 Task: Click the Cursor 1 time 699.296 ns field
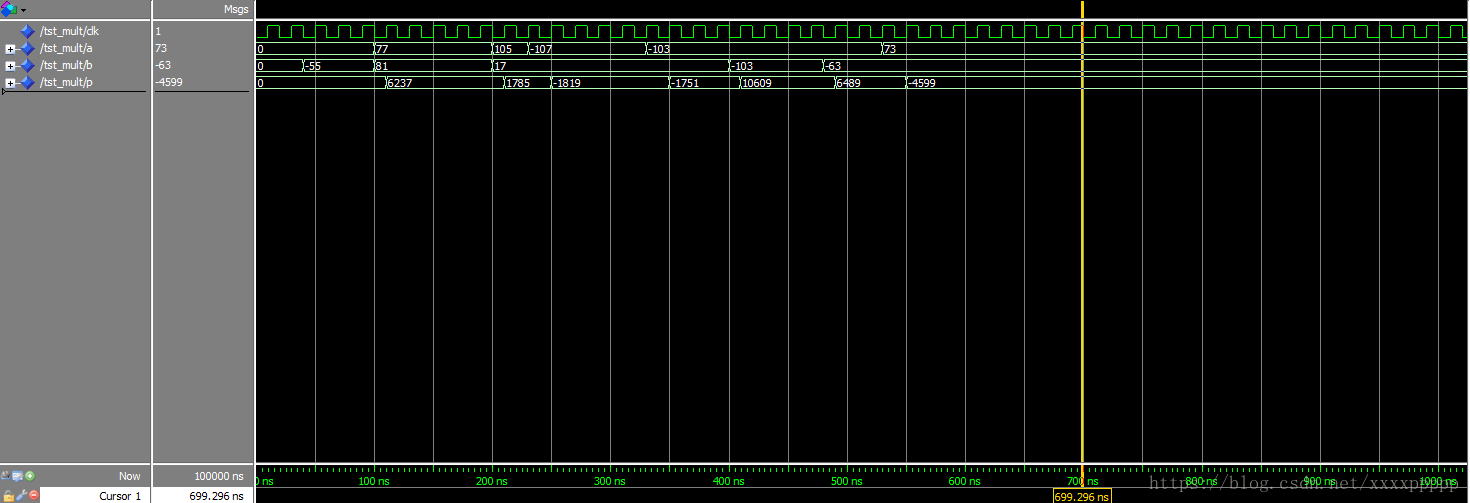(x=201, y=496)
